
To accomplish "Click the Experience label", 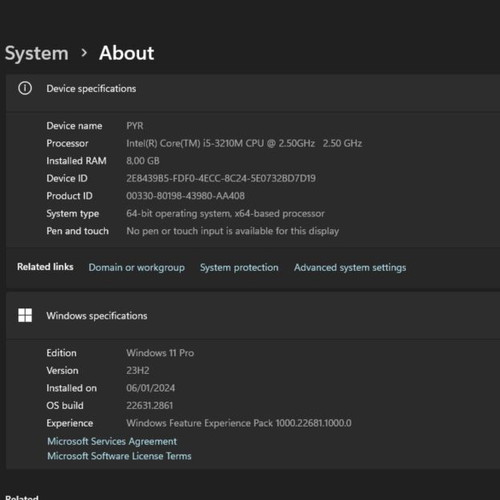I will (x=70, y=423).
